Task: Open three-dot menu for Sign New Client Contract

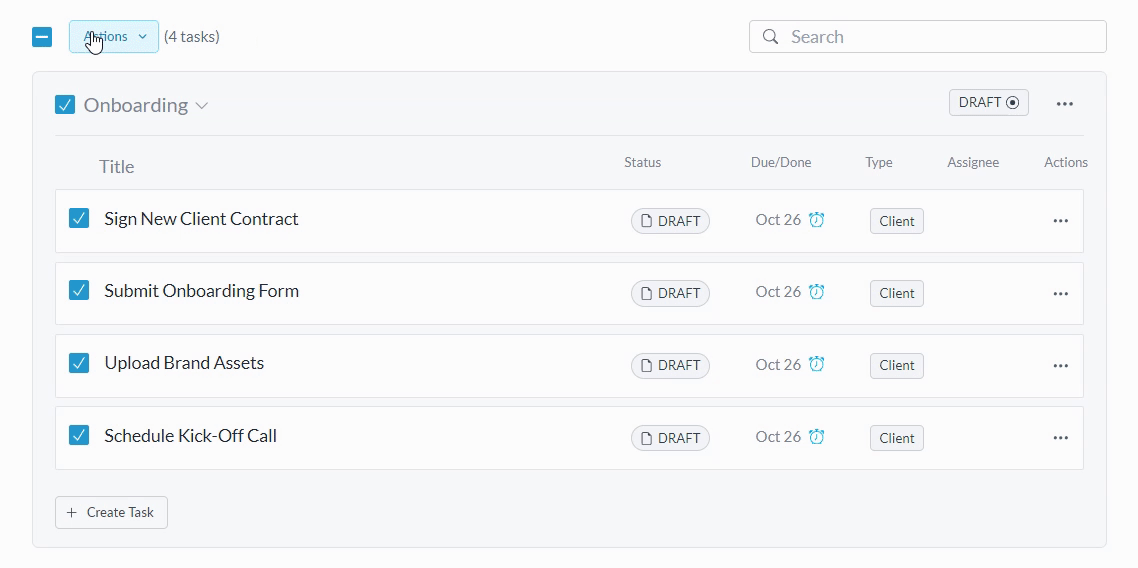Action: coord(1060,221)
